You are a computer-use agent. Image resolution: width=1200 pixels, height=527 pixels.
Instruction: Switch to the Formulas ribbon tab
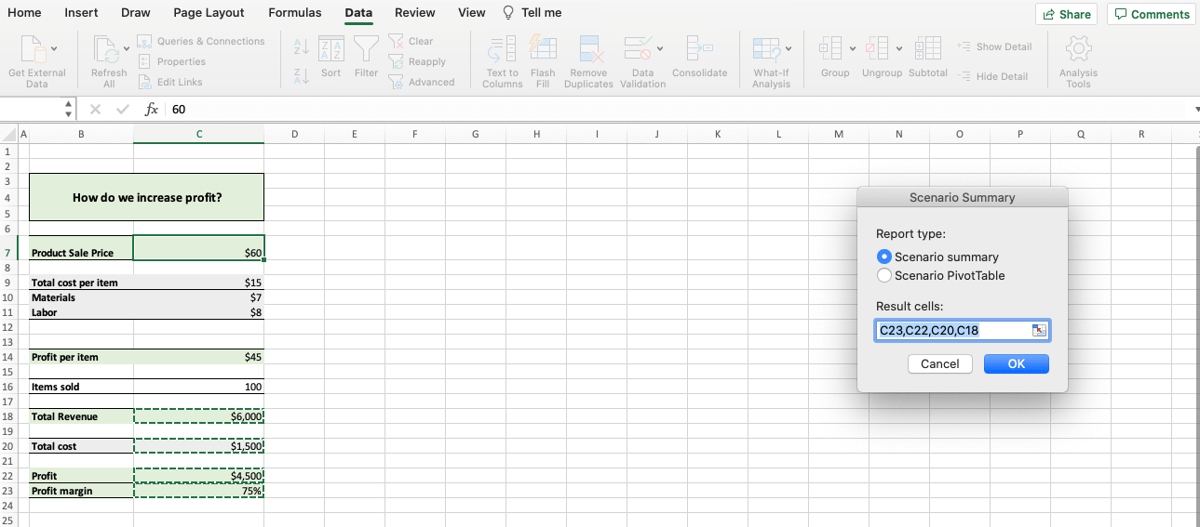click(x=295, y=13)
